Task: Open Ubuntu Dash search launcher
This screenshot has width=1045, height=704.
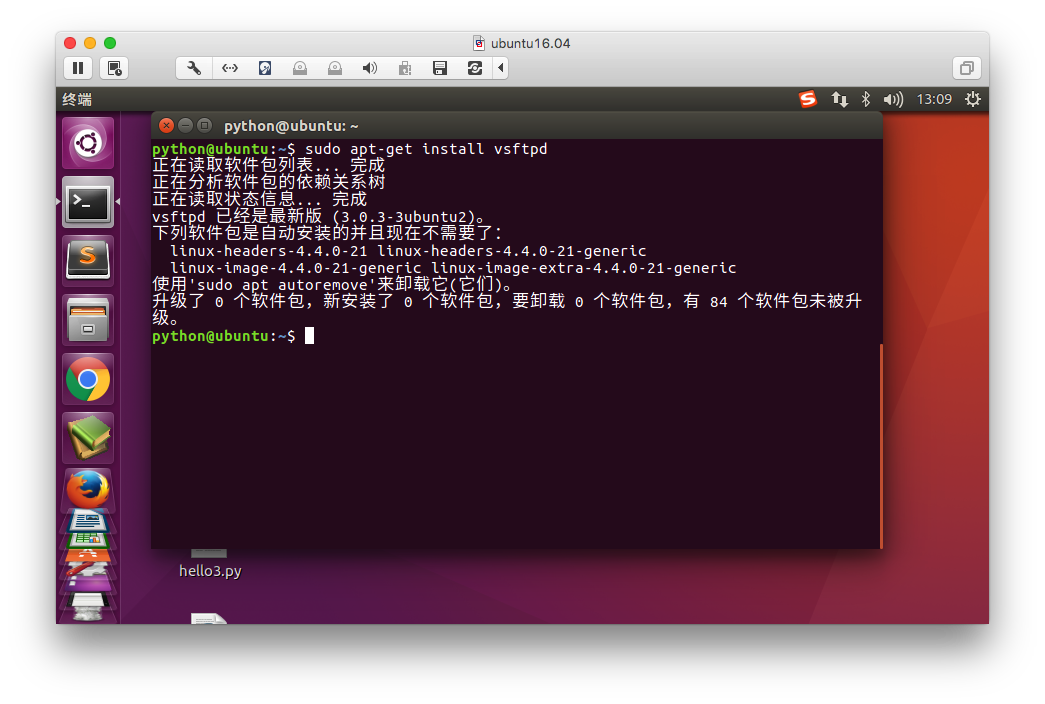Action: click(x=88, y=143)
